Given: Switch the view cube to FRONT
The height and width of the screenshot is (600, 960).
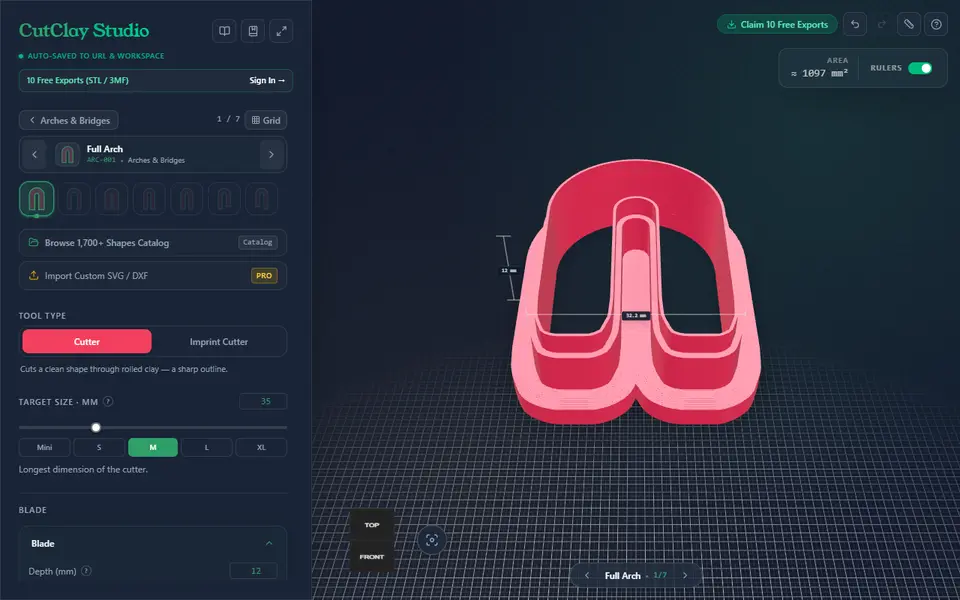Looking at the screenshot, I should pos(372,557).
